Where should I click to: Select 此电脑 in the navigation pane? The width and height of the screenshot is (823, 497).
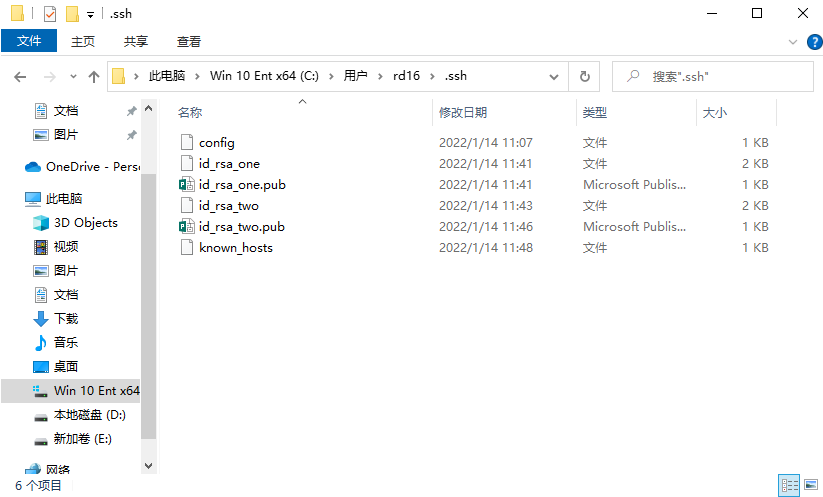[x=64, y=198]
